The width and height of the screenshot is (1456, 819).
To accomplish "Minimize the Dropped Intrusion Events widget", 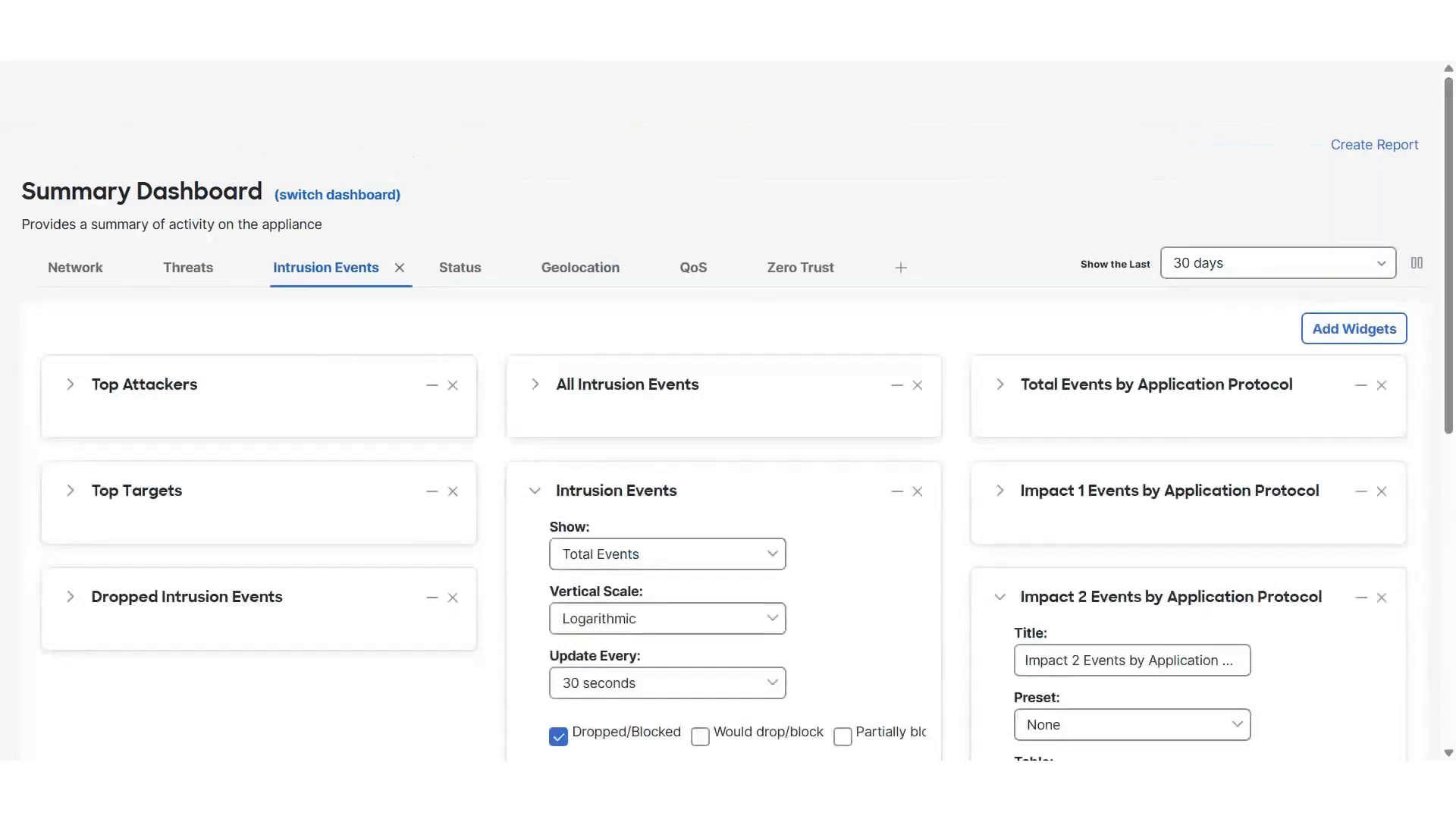I will click(x=432, y=598).
